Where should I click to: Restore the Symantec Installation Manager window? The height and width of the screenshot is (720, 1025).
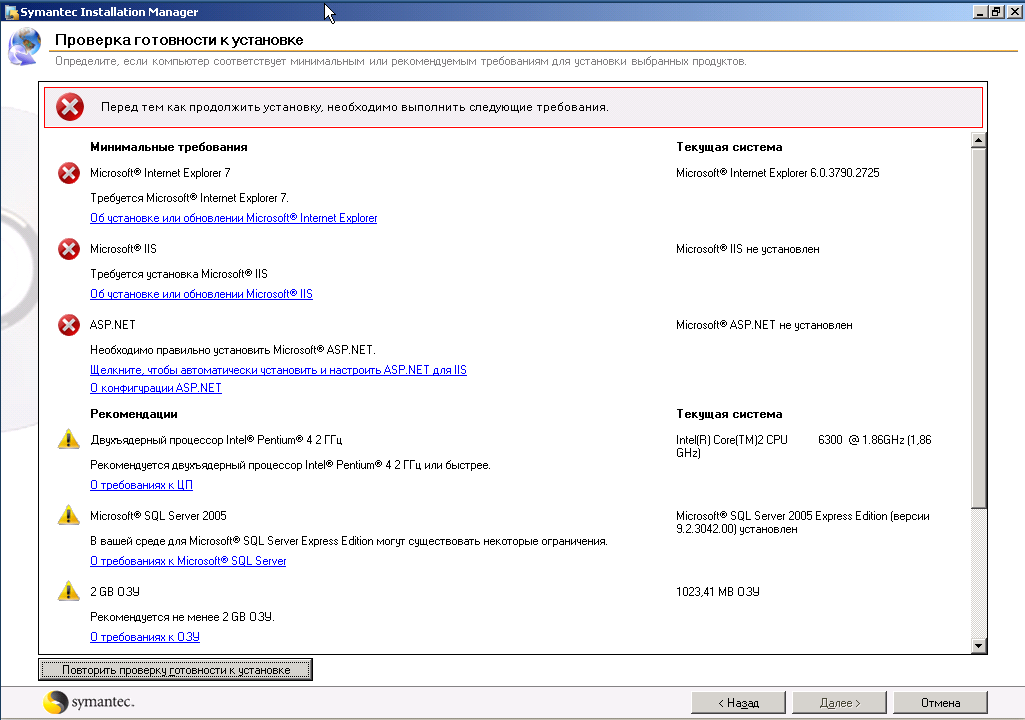[996, 12]
